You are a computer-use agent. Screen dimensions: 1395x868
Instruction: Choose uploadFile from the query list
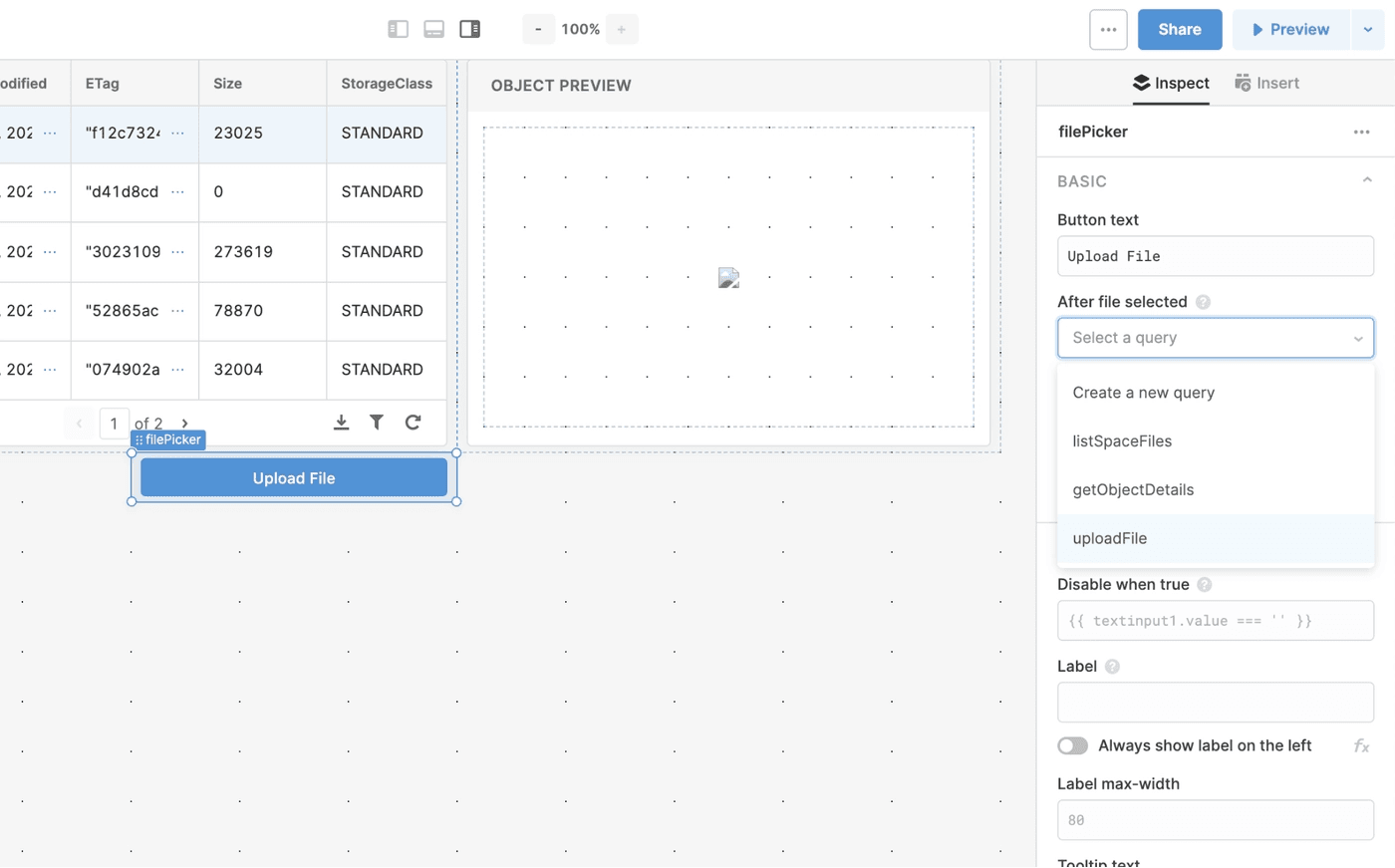[1110, 538]
